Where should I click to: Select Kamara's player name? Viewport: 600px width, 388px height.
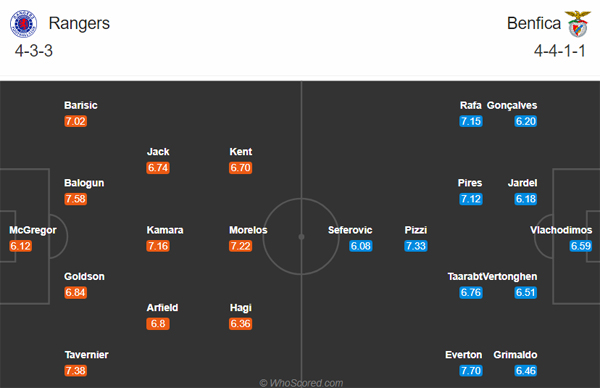[x=165, y=230]
